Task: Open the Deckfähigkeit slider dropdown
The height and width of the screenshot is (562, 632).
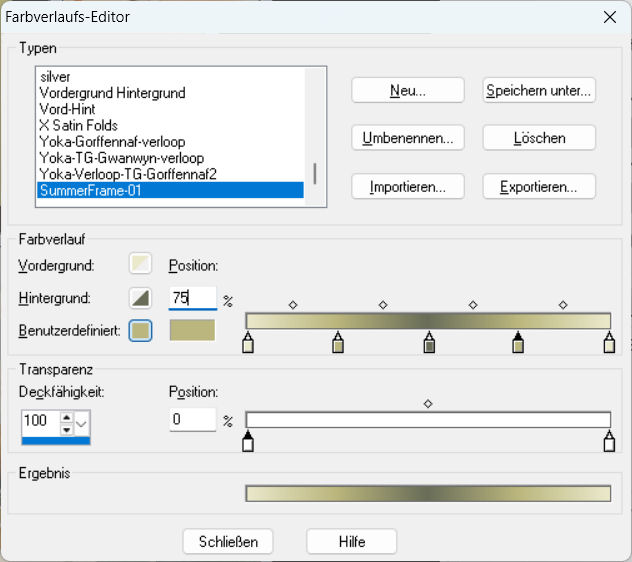Action: 82,424
